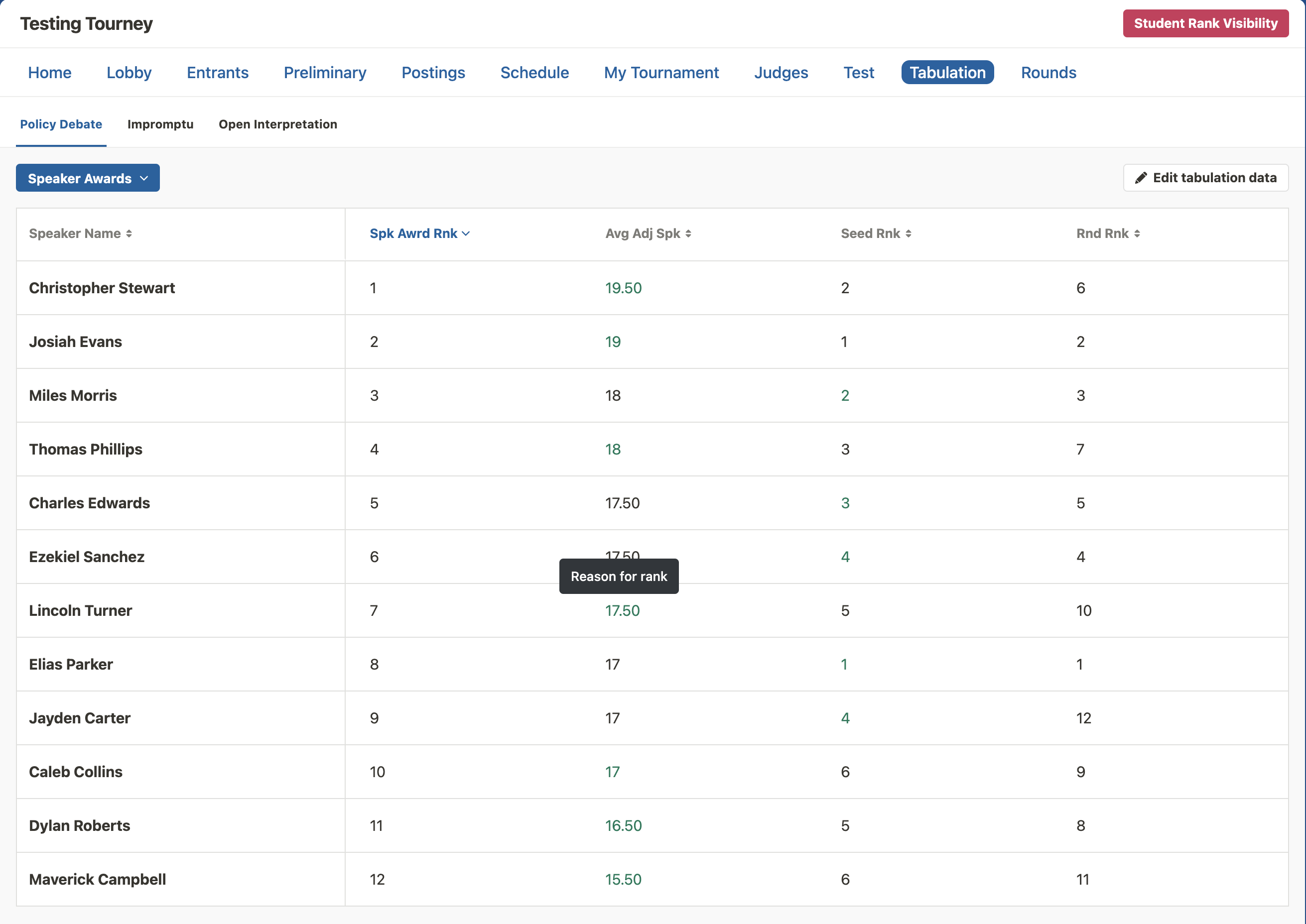Viewport: 1306px width, 924px height.
Task: Go to My Tournament
Action: click(x=661, y=72)
